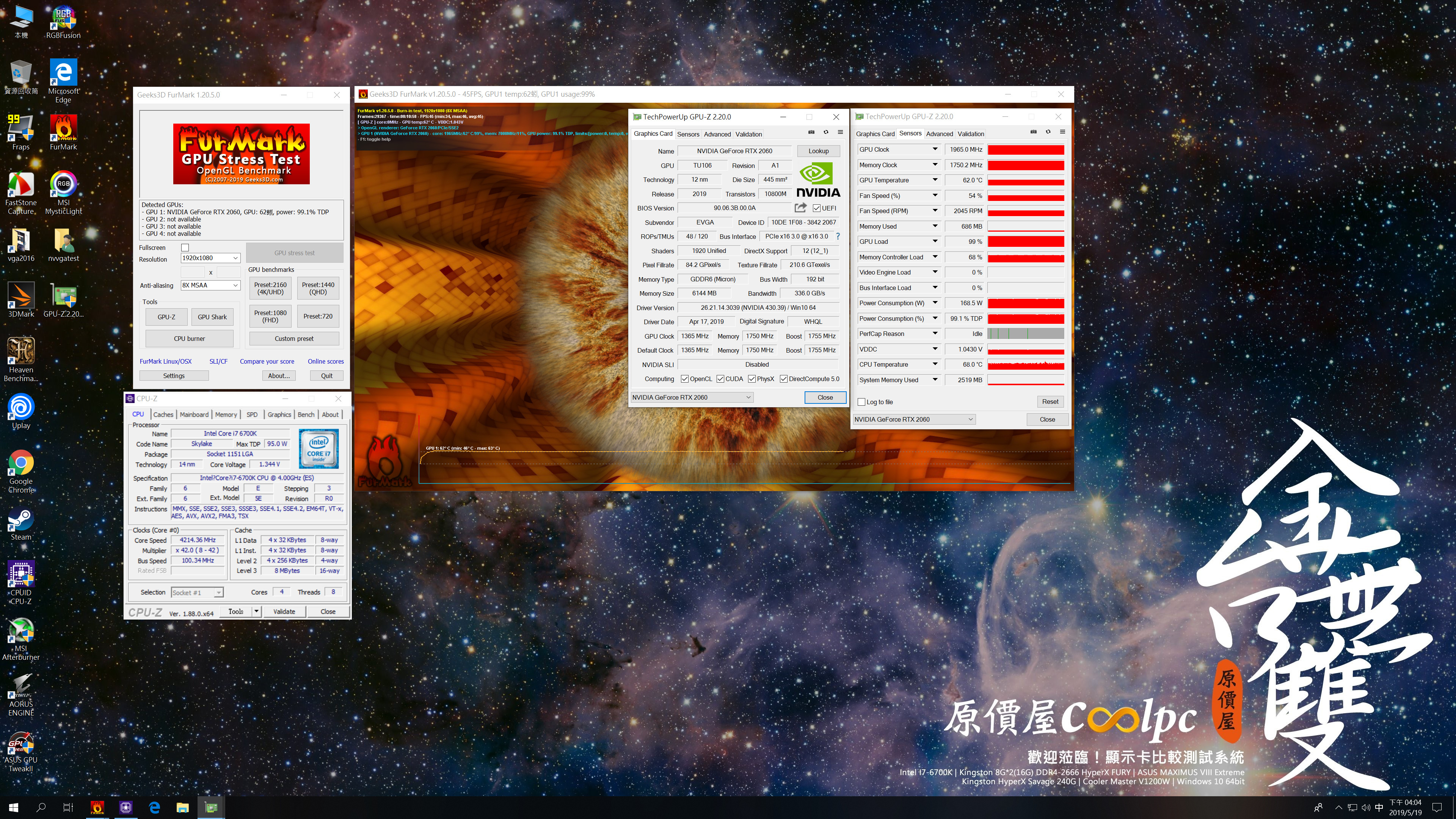Toggle the OpenCL checkbox
Viewport: 1456px width, 819px height.
[x=684, y=379]
